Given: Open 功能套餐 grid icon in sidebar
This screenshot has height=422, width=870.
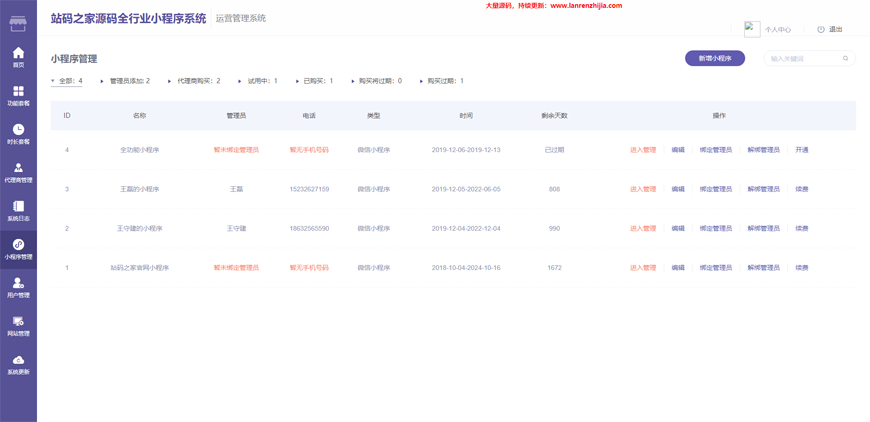Looking at the screenshot, I should coord(18,91).
